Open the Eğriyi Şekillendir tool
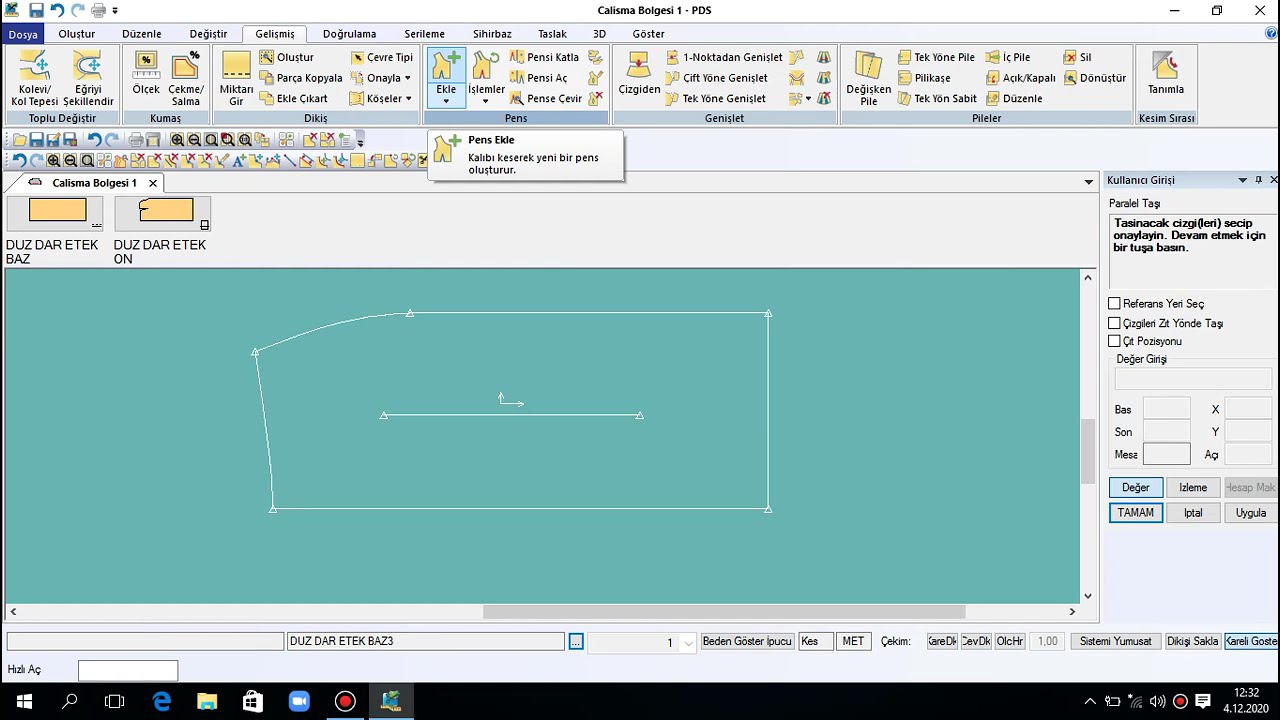Screen dimensions: 1280x720 tap(88, 79)
